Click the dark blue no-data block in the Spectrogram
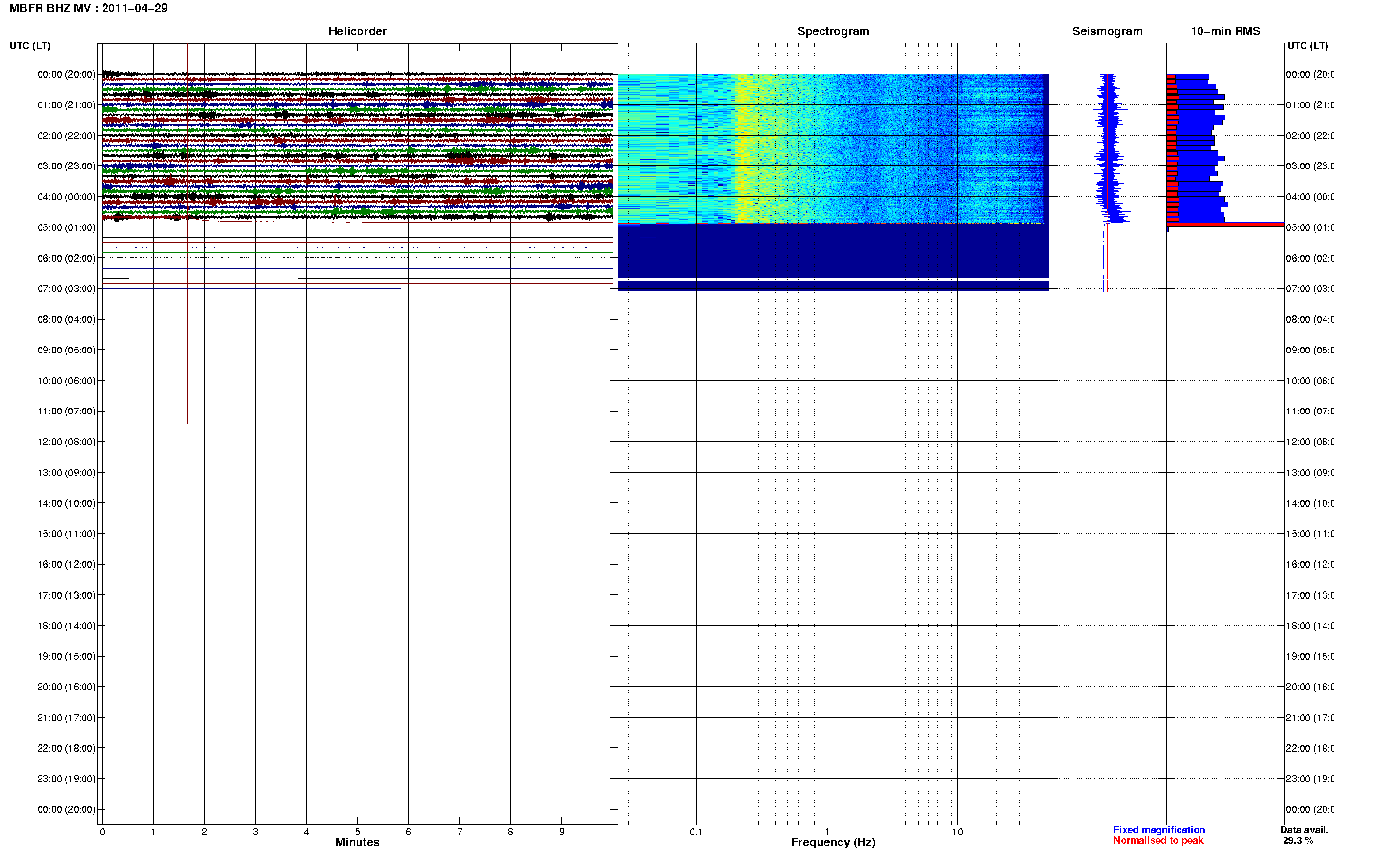This screenshot has width=1389, height=868. click(833, 251)
